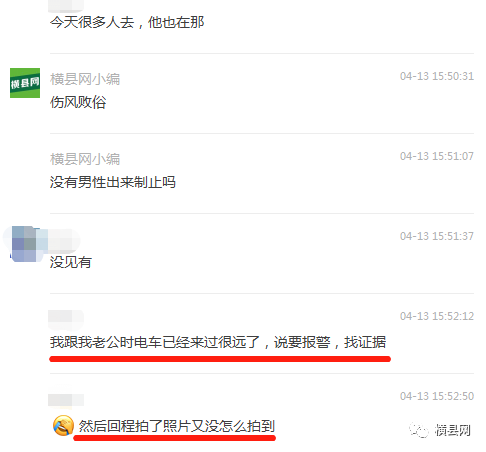
Task: Click the timestamp 04-13 15:52:12
Action: (437, 316)
